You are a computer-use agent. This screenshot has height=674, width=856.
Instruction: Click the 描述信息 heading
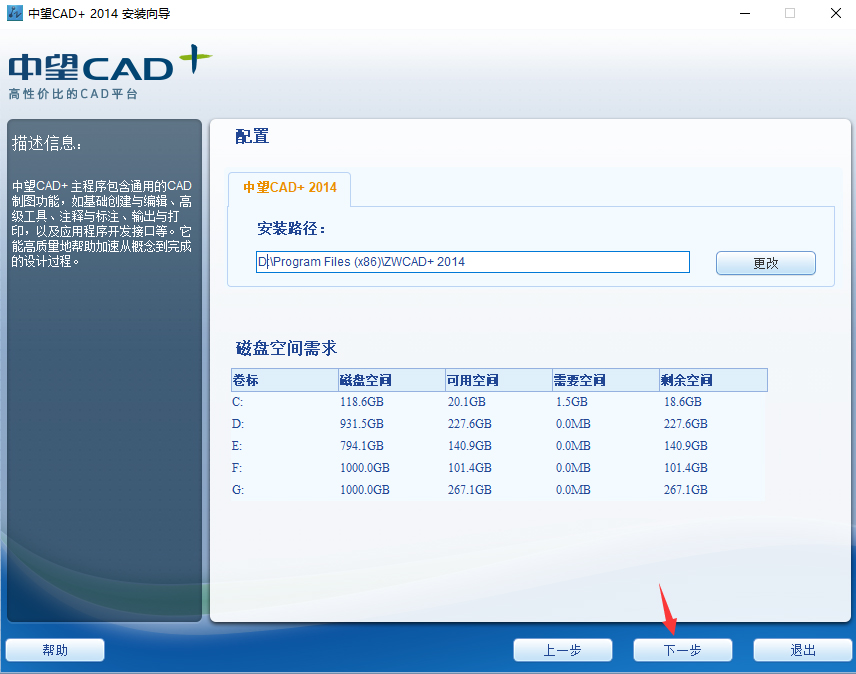tap(47, 144)
